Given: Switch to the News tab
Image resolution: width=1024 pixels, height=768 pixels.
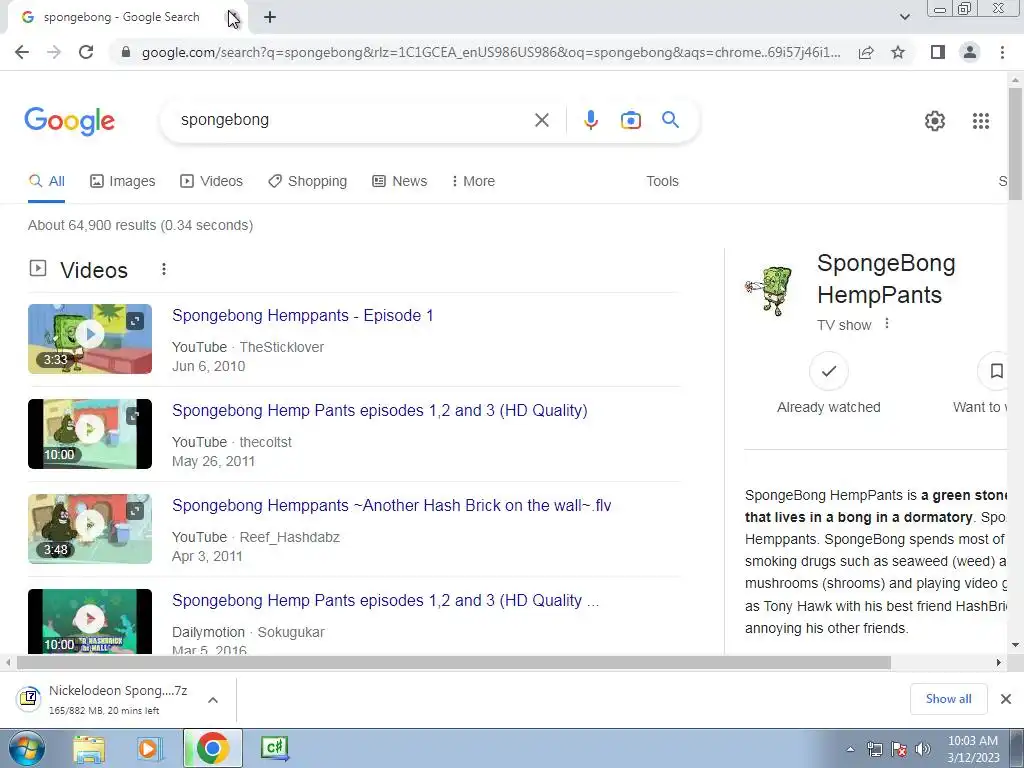Looking at the screenshot, I should pyautogui.click(x=400, y=181).
